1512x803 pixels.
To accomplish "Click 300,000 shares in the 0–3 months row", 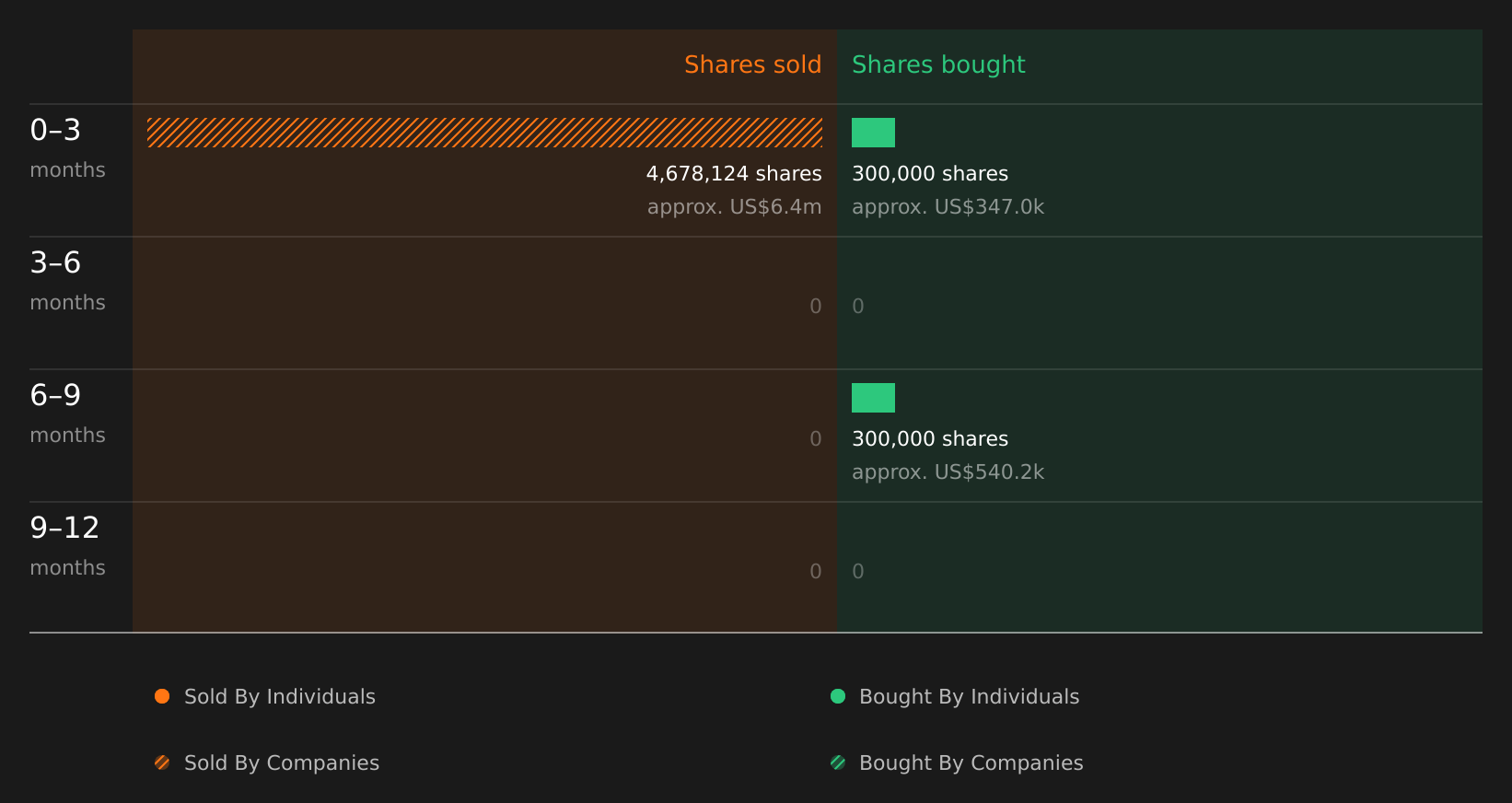I will pyautogui.click(x=930, y=174).
